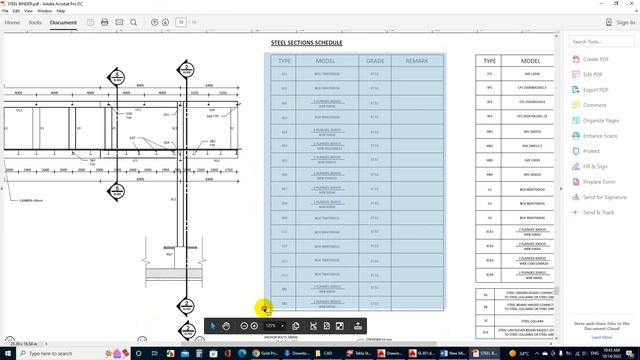The height and width of the screenshot is (360, 640).
Task: Click the Sign In button
Action: coord(621,22)
